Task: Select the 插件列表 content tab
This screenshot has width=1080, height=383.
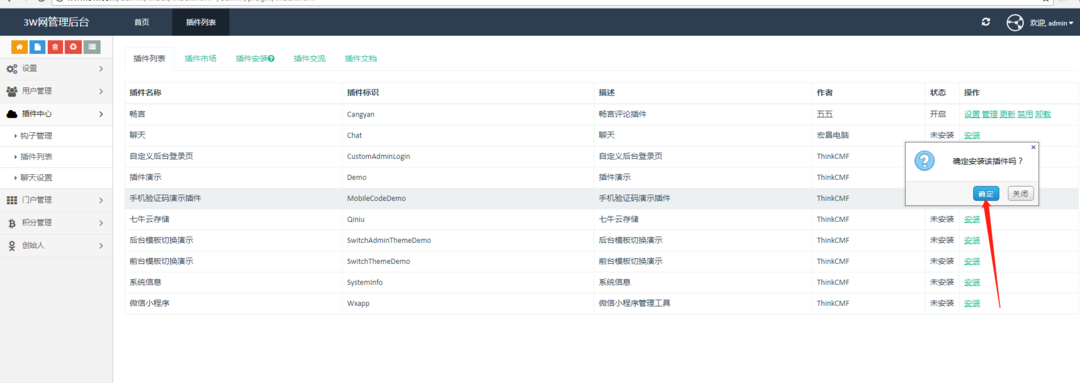Action: tap(149, 59)
